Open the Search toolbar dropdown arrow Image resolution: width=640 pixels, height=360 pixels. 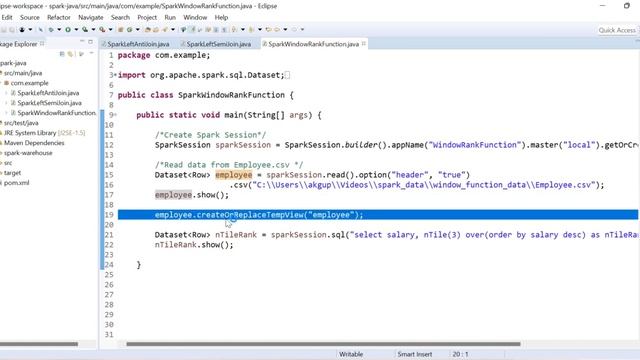tap(173, 29)
